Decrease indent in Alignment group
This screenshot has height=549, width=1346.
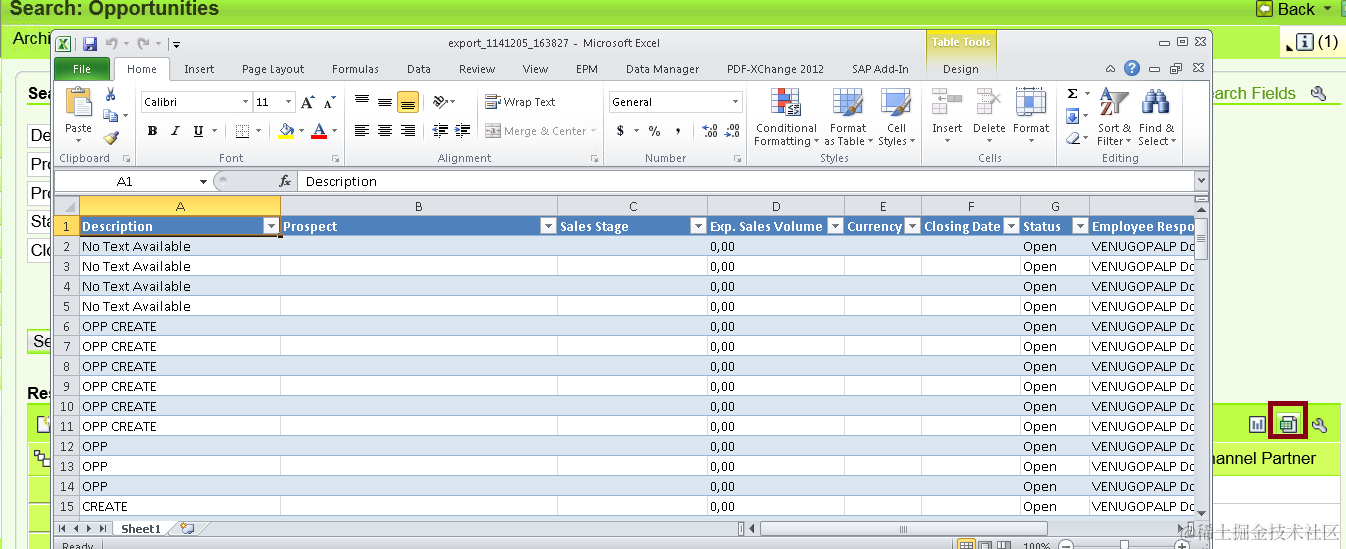click(440, 131)
